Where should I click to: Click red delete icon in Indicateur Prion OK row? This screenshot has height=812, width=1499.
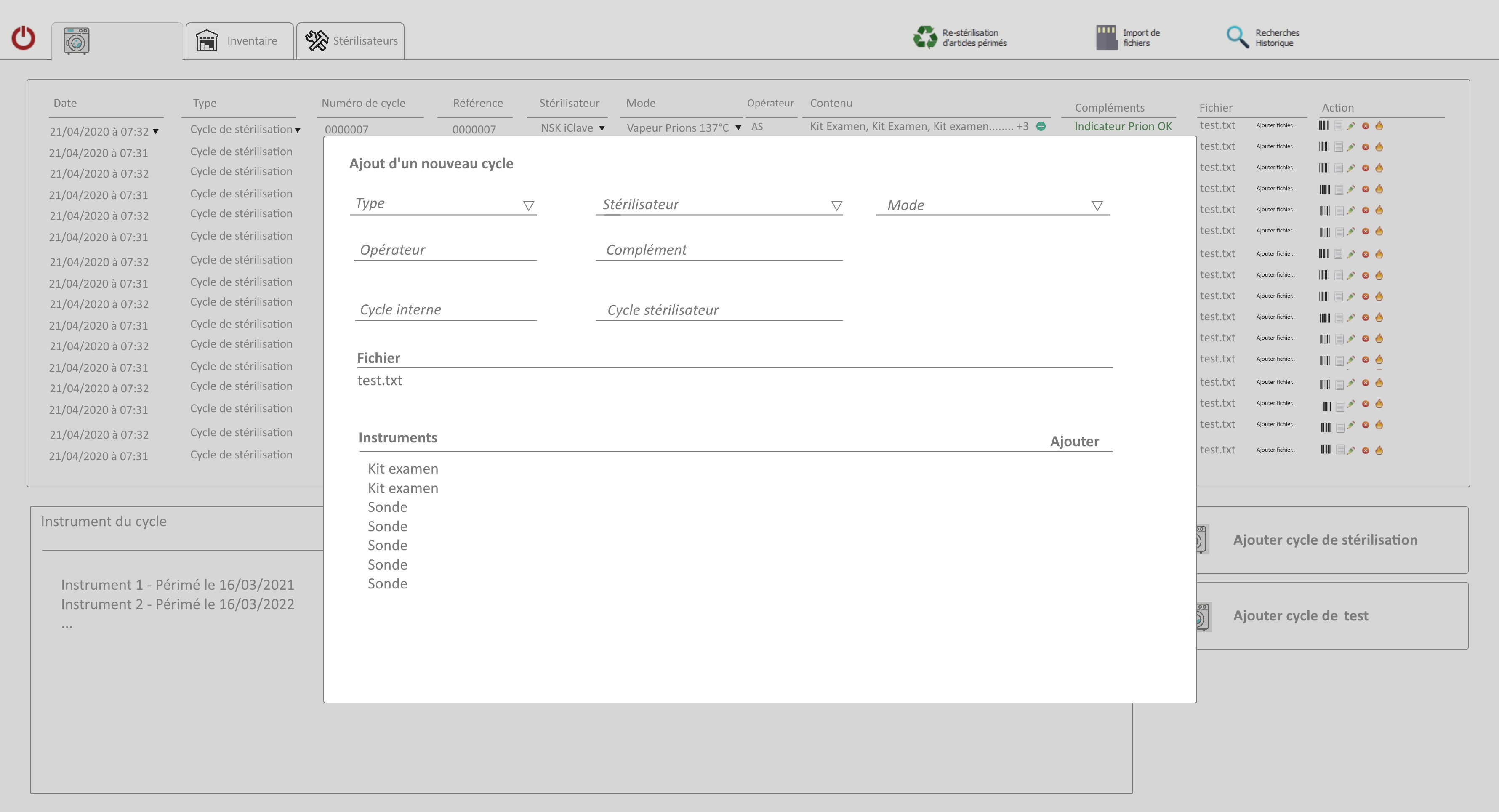coord(1365,126)
